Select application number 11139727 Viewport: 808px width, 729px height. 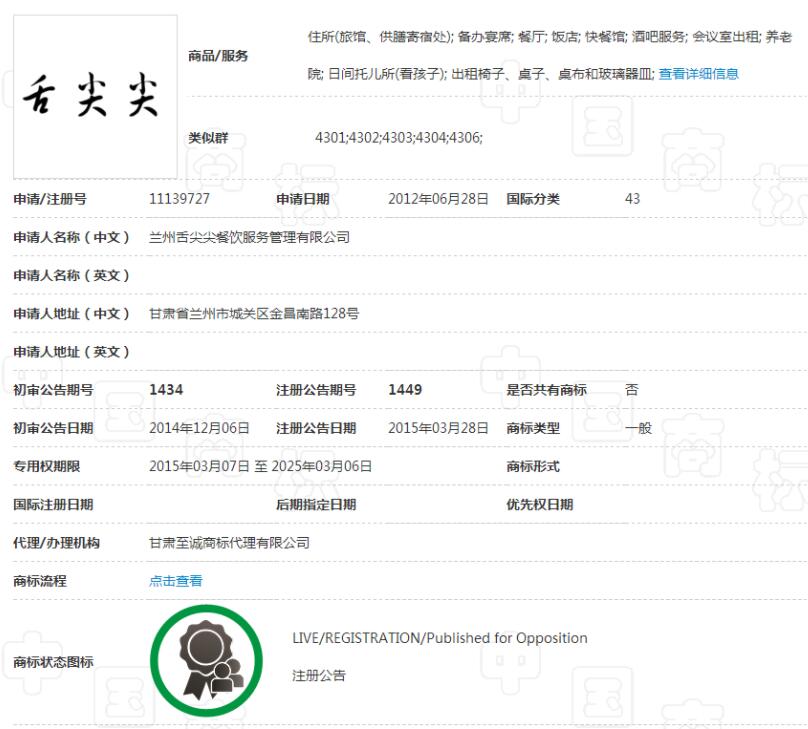pyautogui.click(x=179, y=199)
